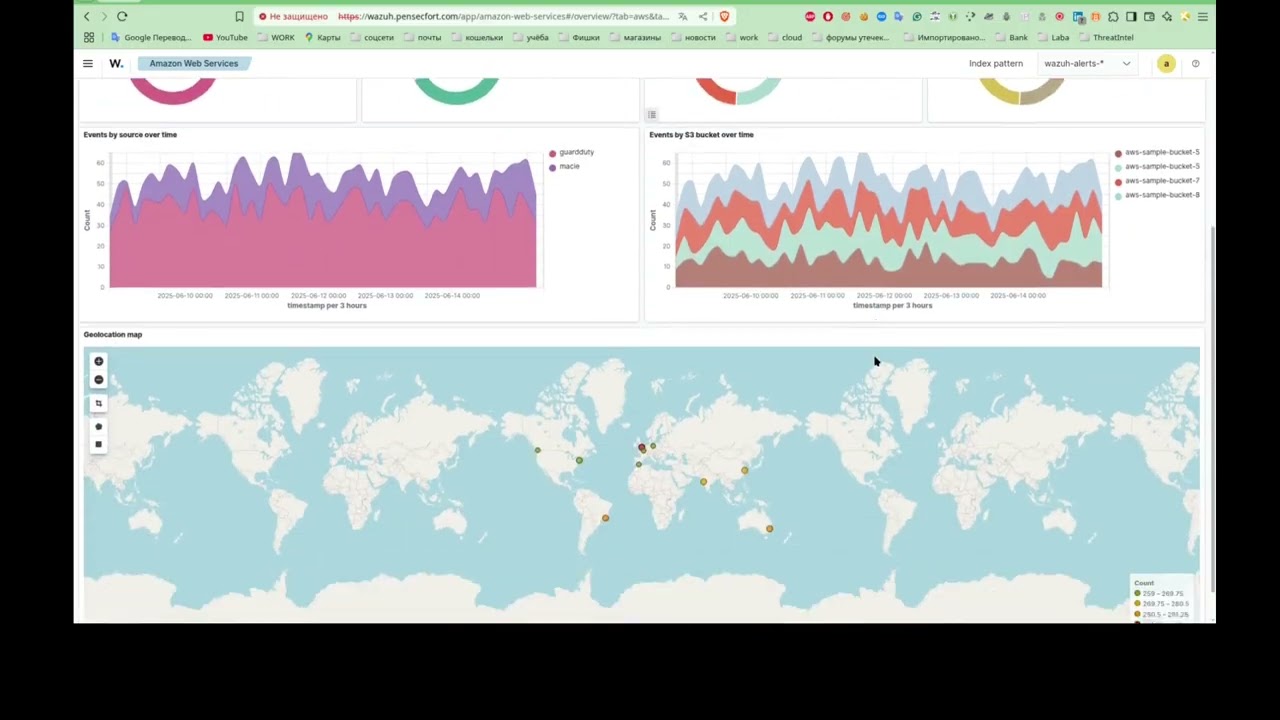
Task: Open the WORK bookmarks folder
Action: (276, 37)
